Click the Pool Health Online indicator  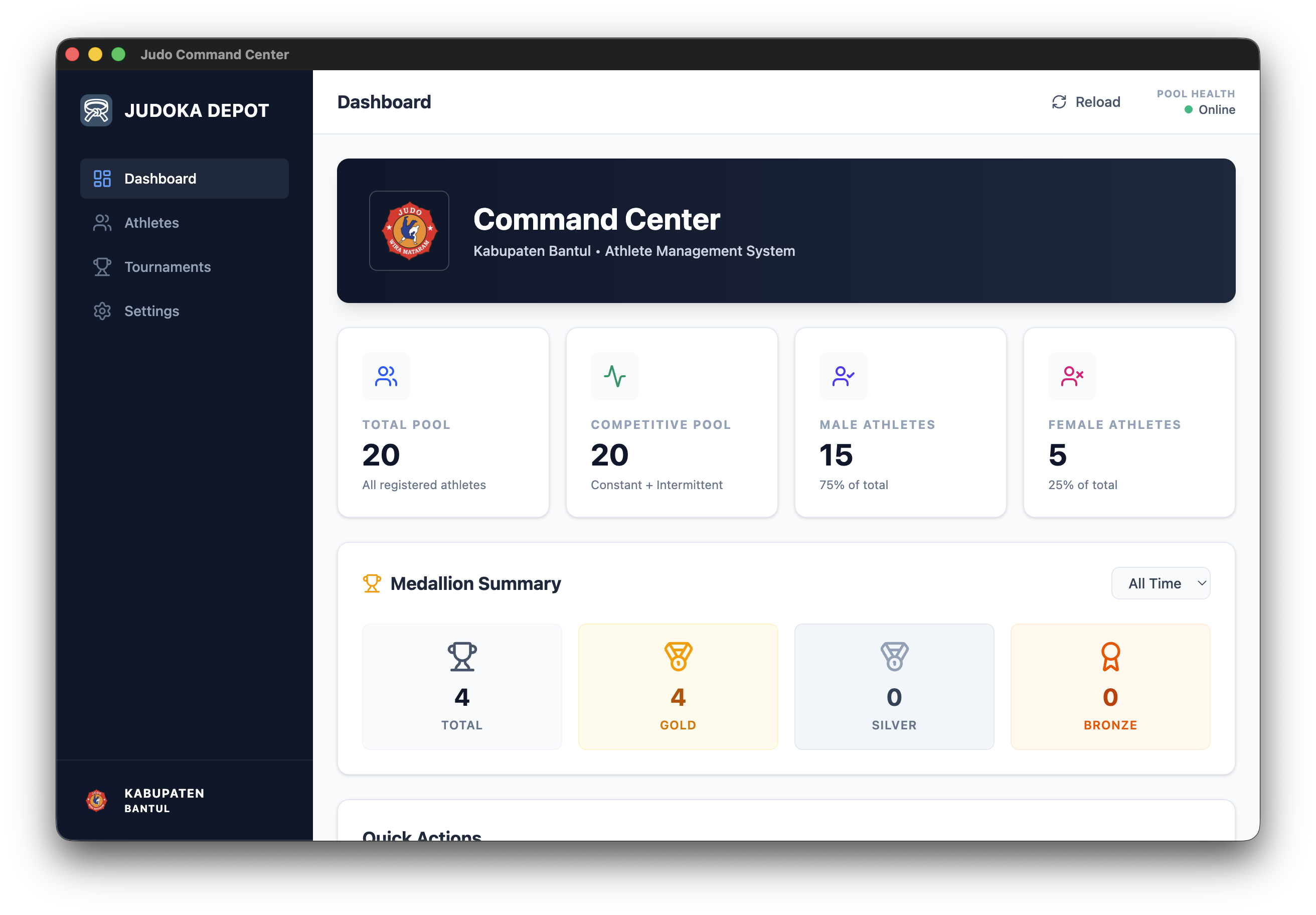tap(1209, 109)
